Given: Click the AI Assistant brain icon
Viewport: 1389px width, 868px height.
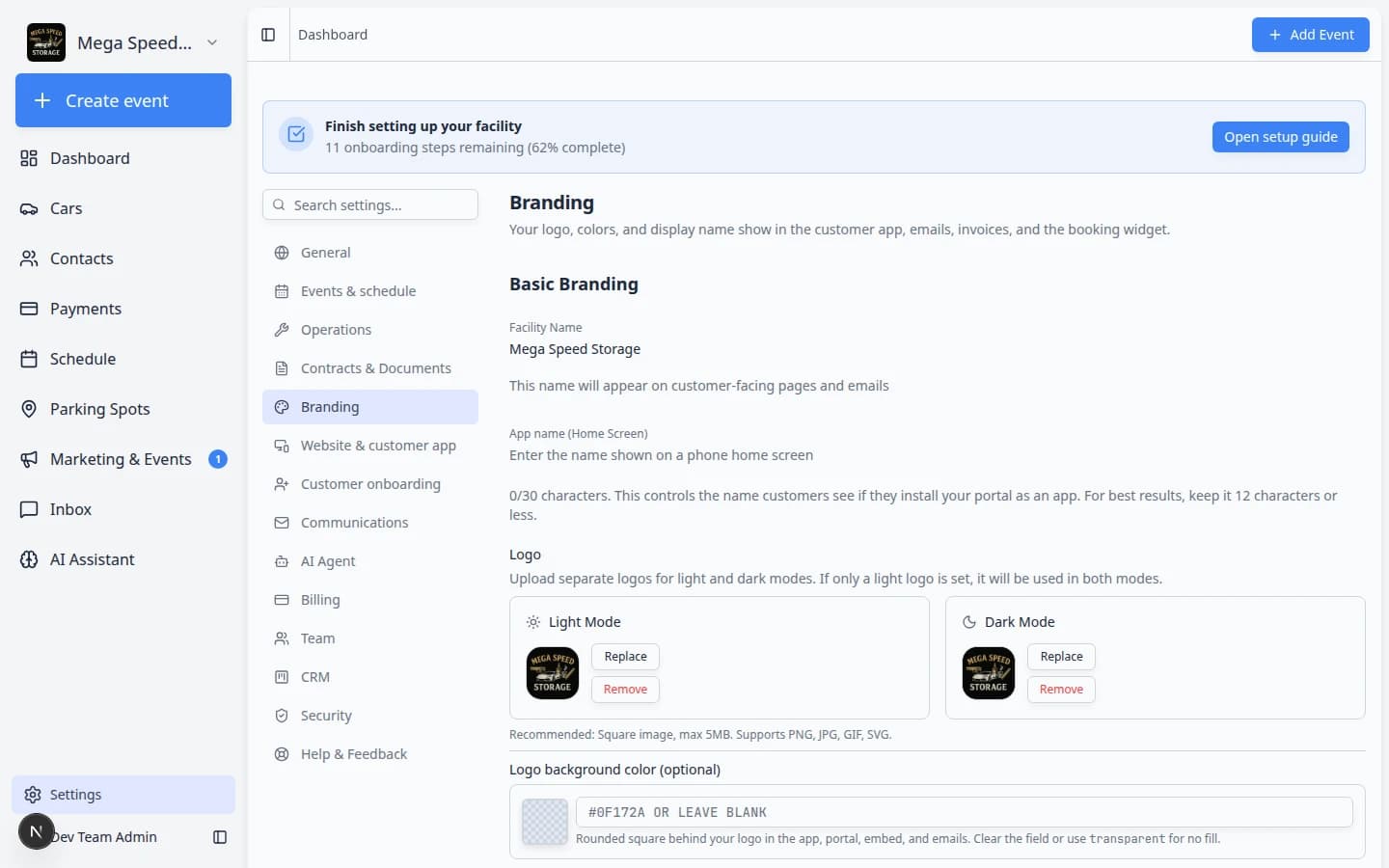Looking at the screenshot, I should tap(29, 559).
